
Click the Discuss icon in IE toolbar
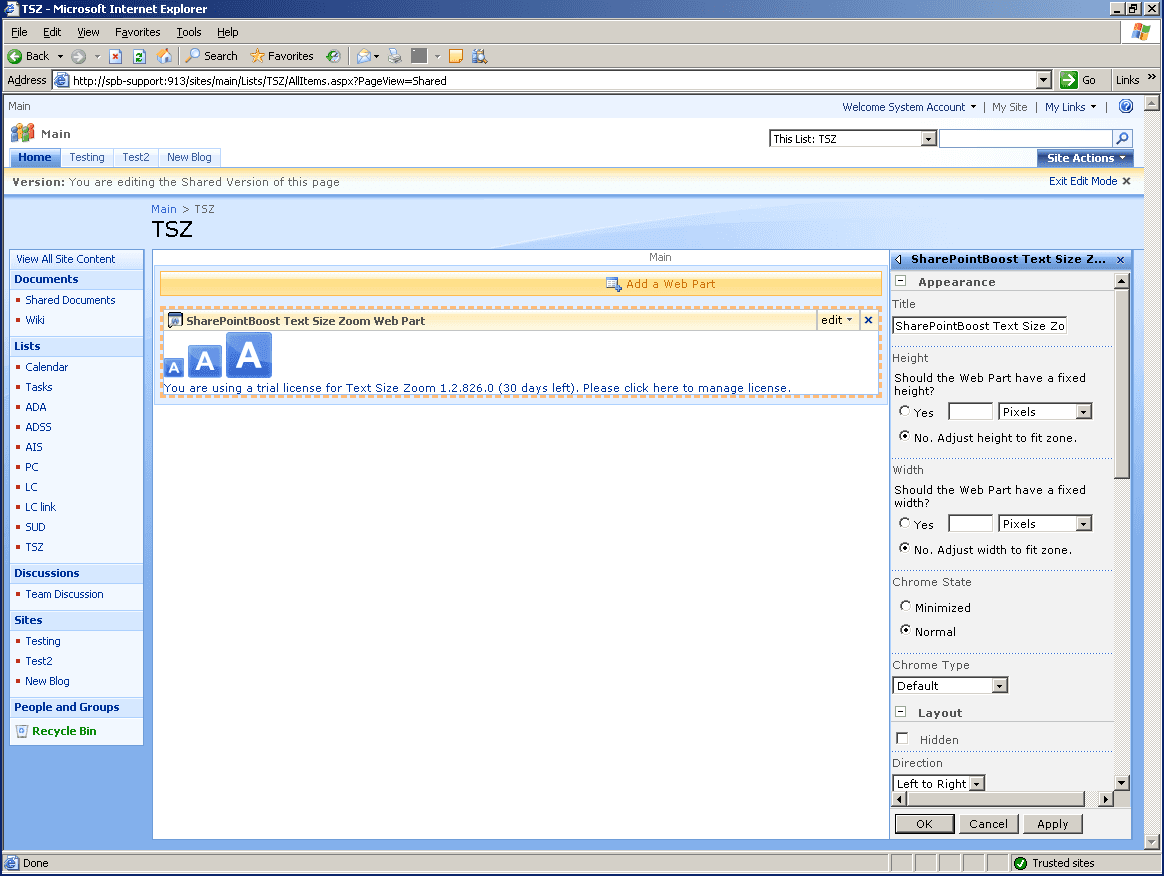click(456, 56)
